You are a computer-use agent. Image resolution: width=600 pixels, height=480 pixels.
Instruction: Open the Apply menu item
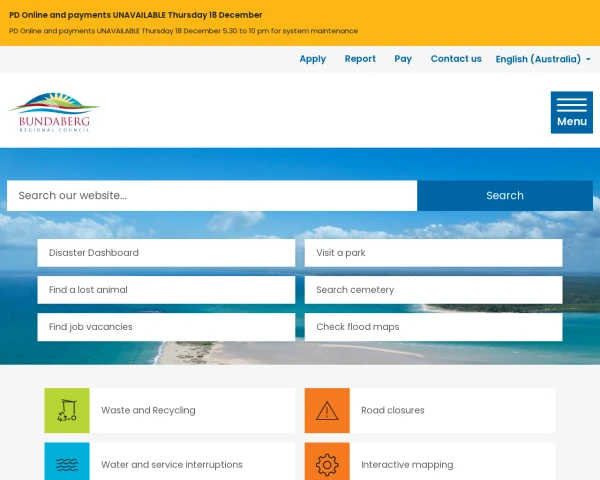click(312, 59)
